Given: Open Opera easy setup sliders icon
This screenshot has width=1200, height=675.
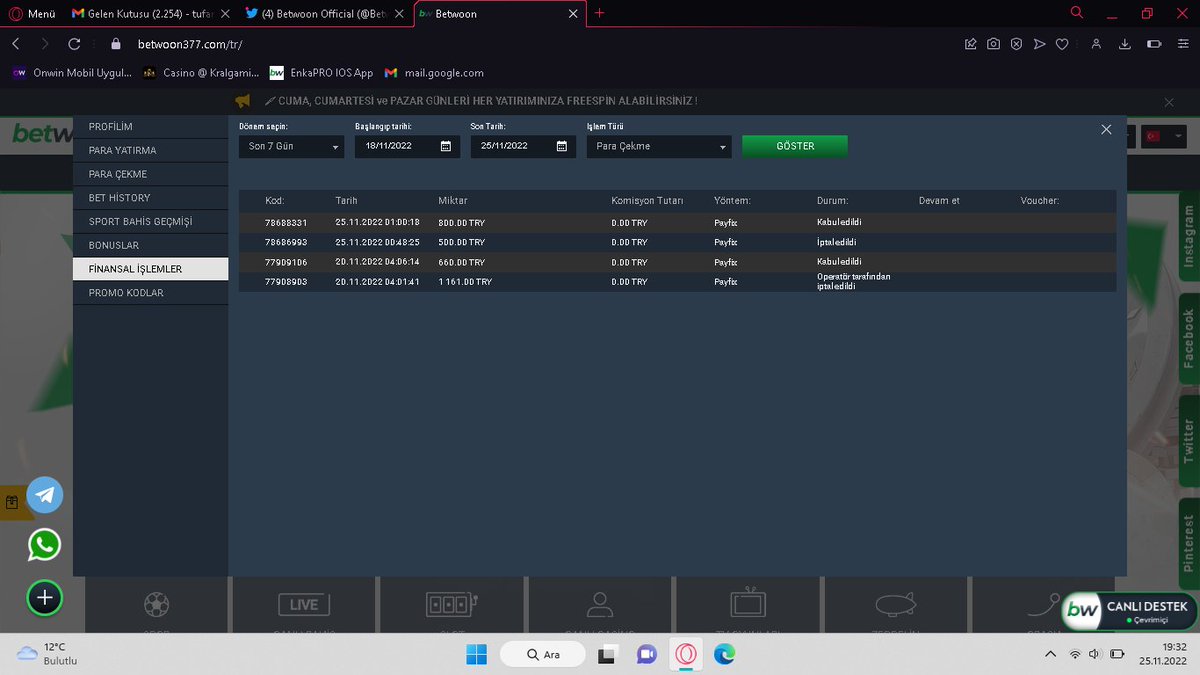Looking at the screenshot, I should (1182, 44).
